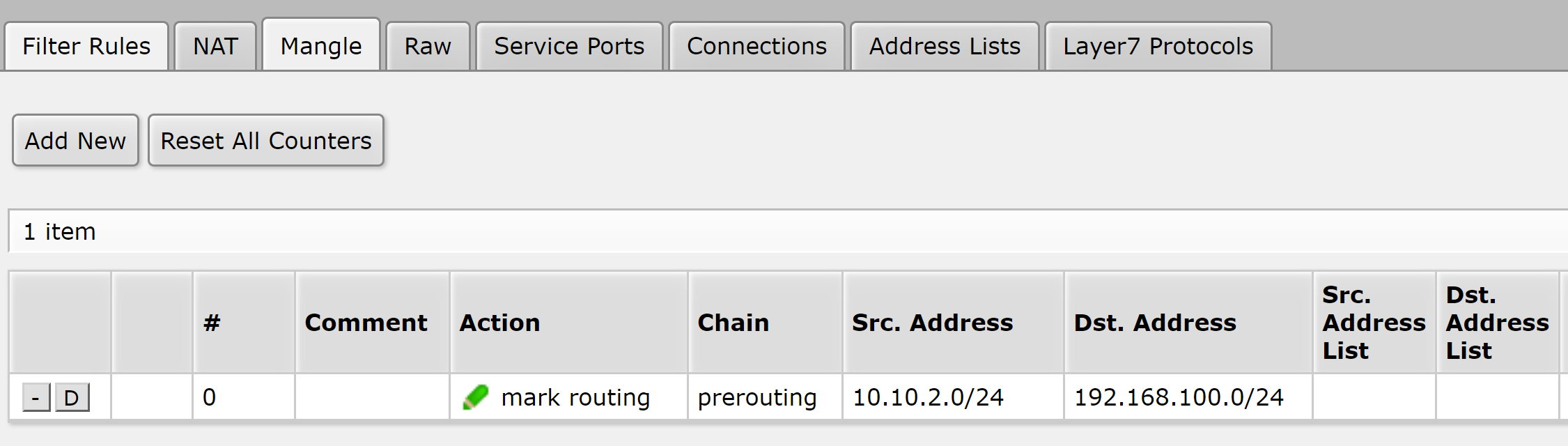
Task: Click the 192.168.100.0/24 destination address cell
Action: click(1179, 398)
